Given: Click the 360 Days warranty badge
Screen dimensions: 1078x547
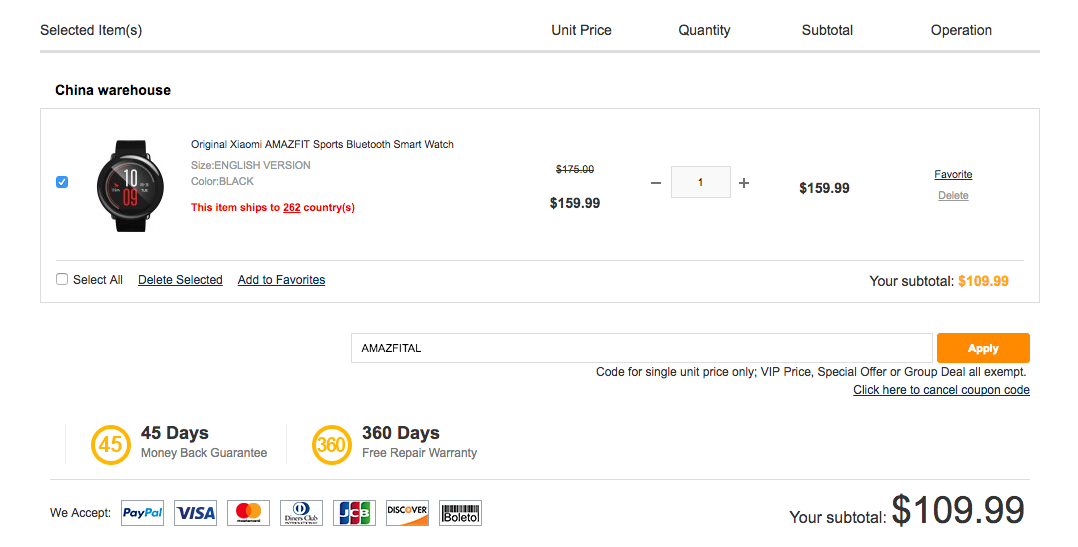Looking at the screenshot, I should pos(331,445).
